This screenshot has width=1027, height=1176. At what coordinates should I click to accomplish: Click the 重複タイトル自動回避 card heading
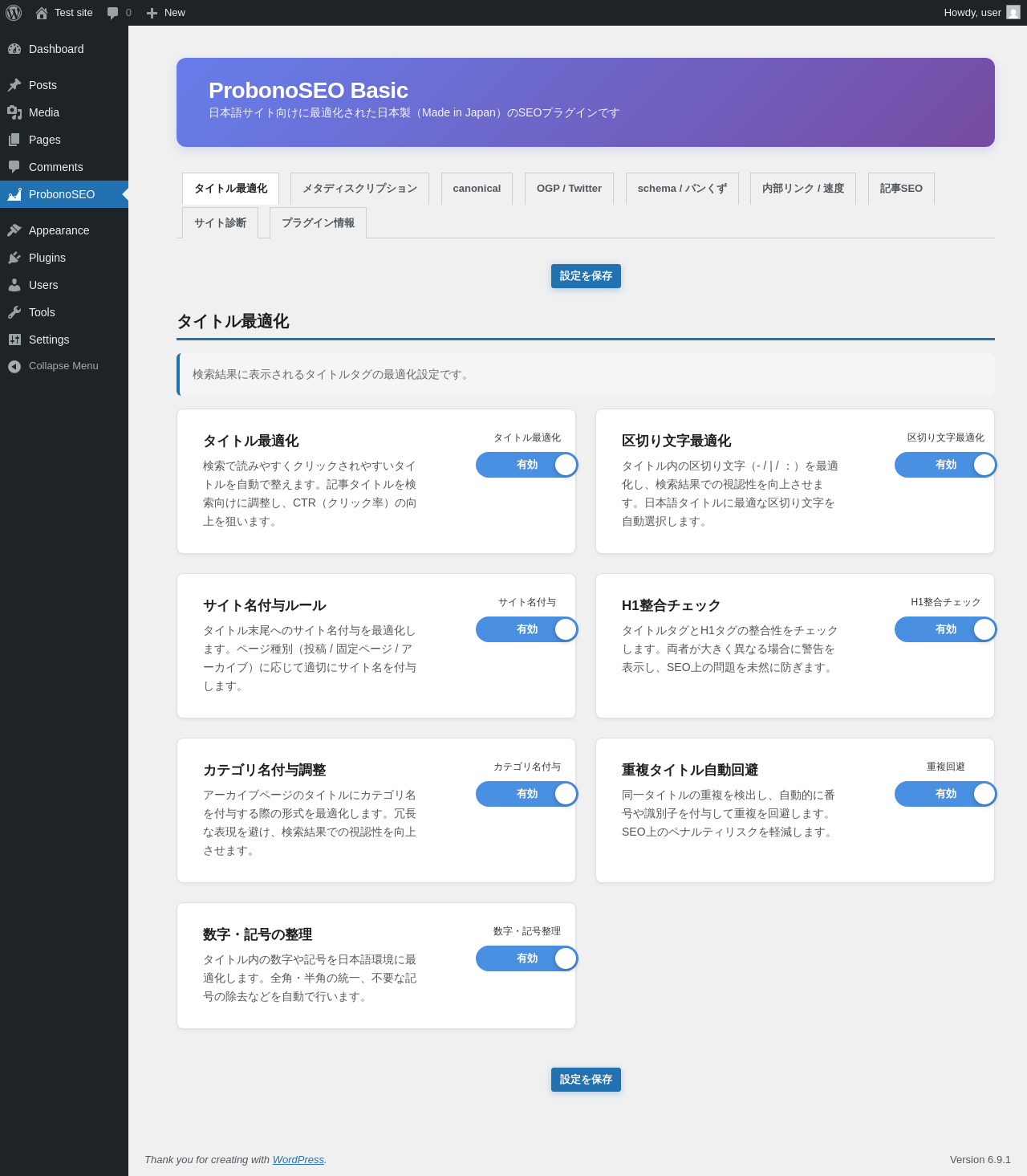[x=690, y=770]
